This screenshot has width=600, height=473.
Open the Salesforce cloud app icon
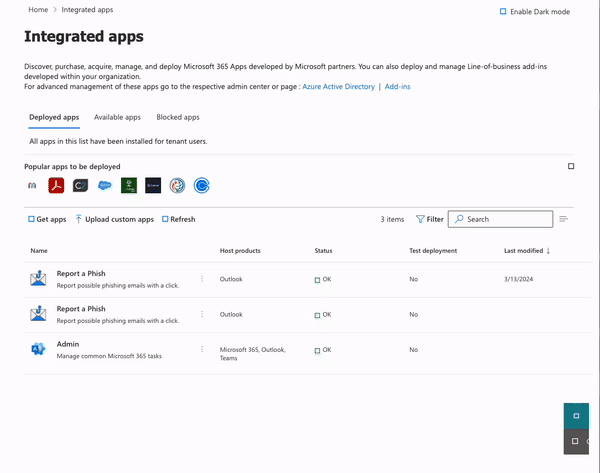click(104, 186)
